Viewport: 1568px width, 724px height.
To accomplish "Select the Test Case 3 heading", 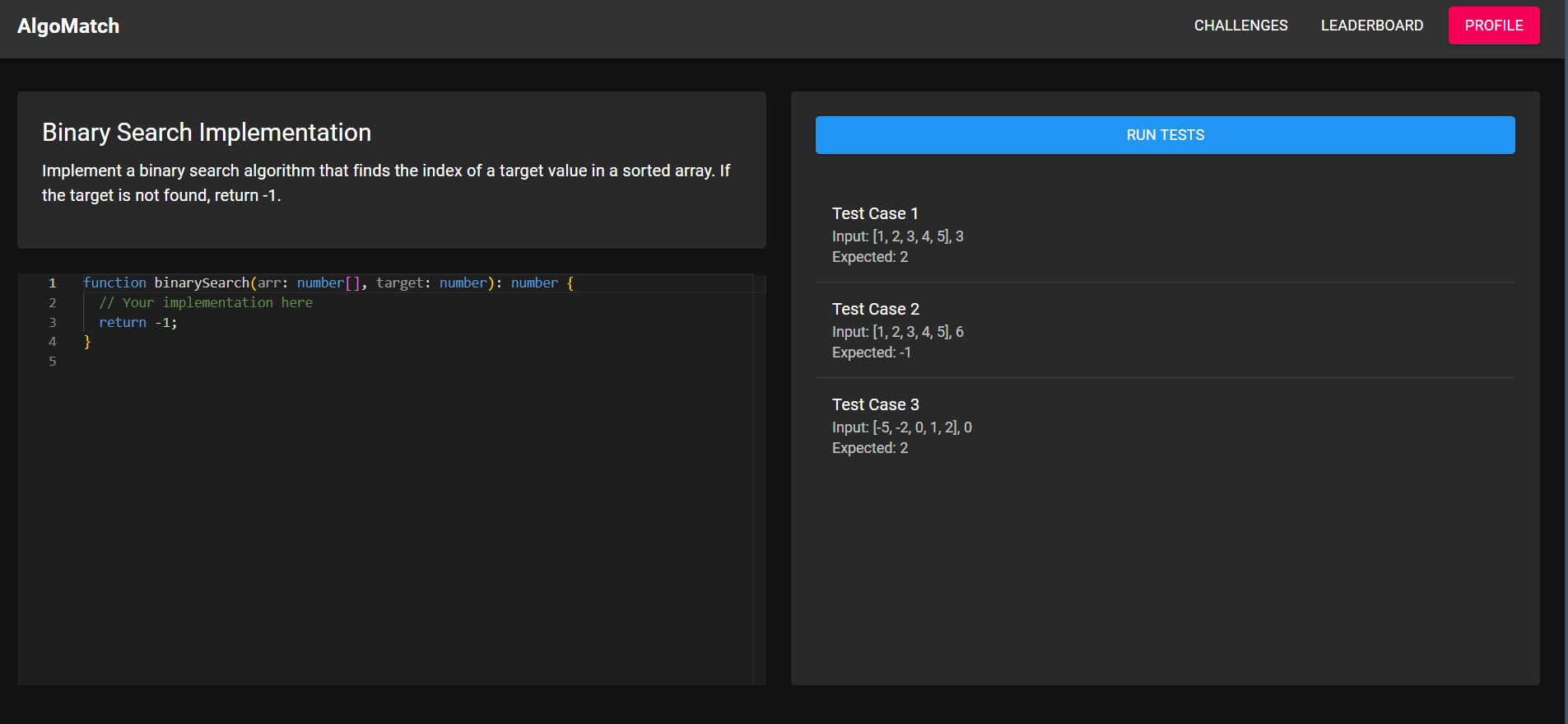I will click(876, 404).
